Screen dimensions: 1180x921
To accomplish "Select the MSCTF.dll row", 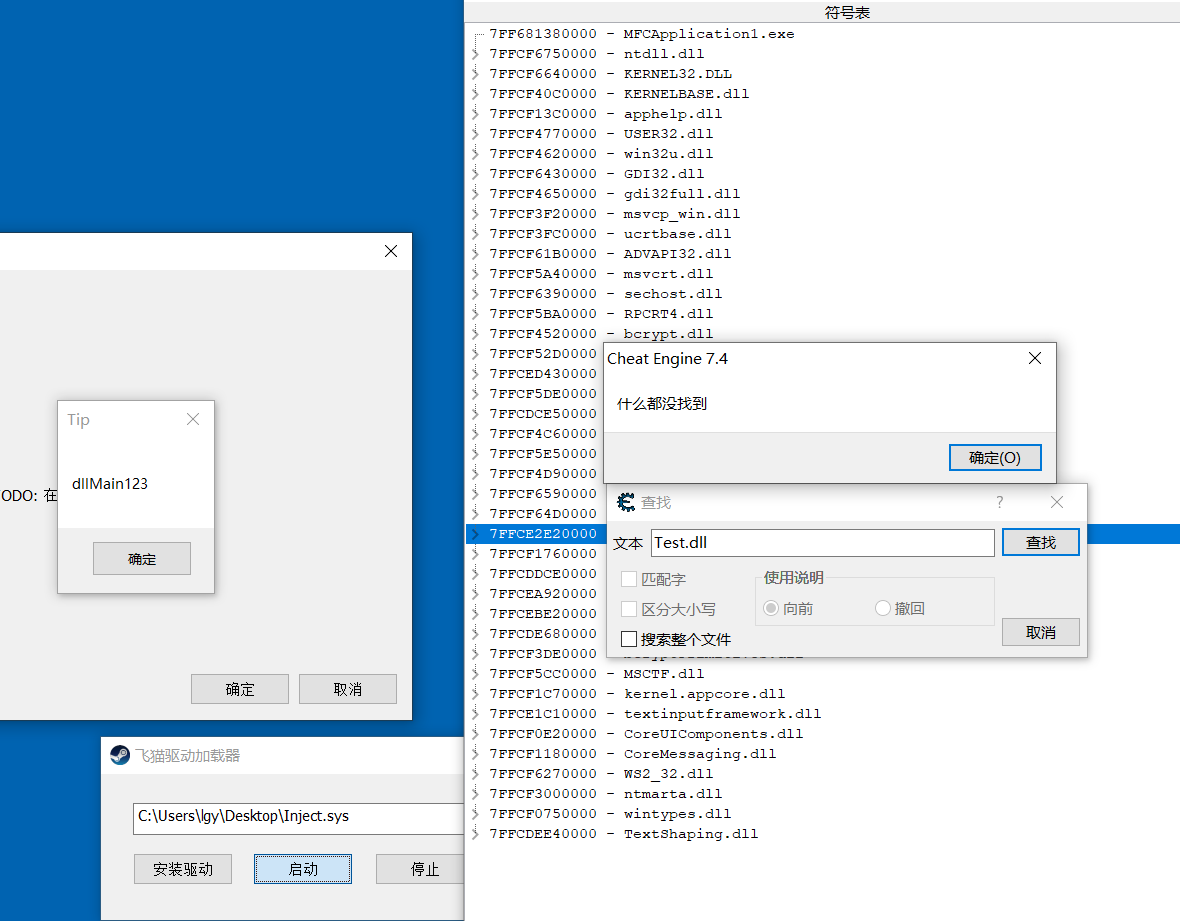I will point(596,673).
